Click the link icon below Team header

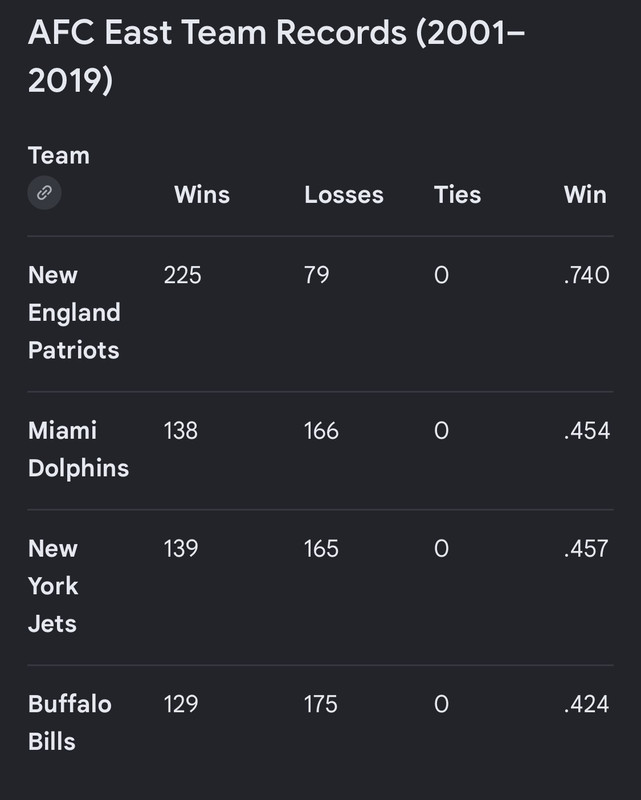point(44,193)
